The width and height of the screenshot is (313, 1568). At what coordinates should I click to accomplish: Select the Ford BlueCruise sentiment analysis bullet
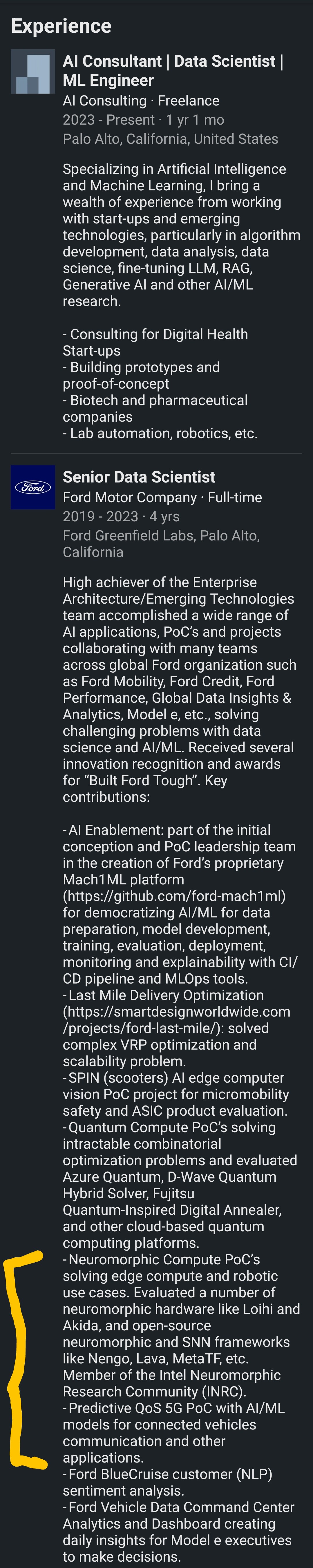[x=167, y=1482]
